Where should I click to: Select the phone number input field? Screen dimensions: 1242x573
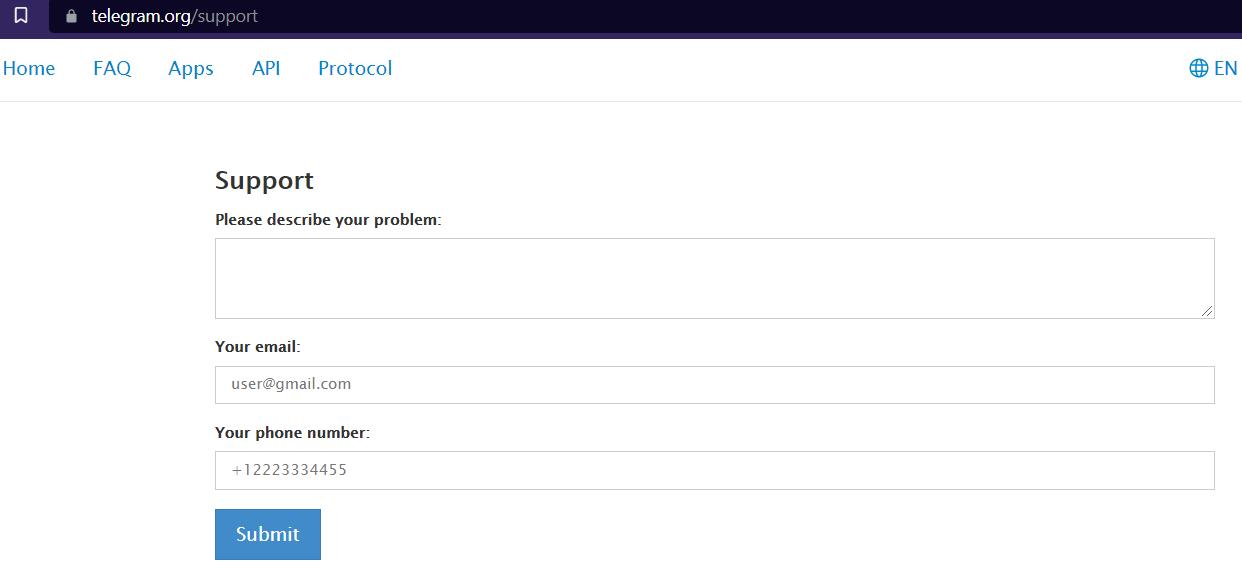[714, 470]
